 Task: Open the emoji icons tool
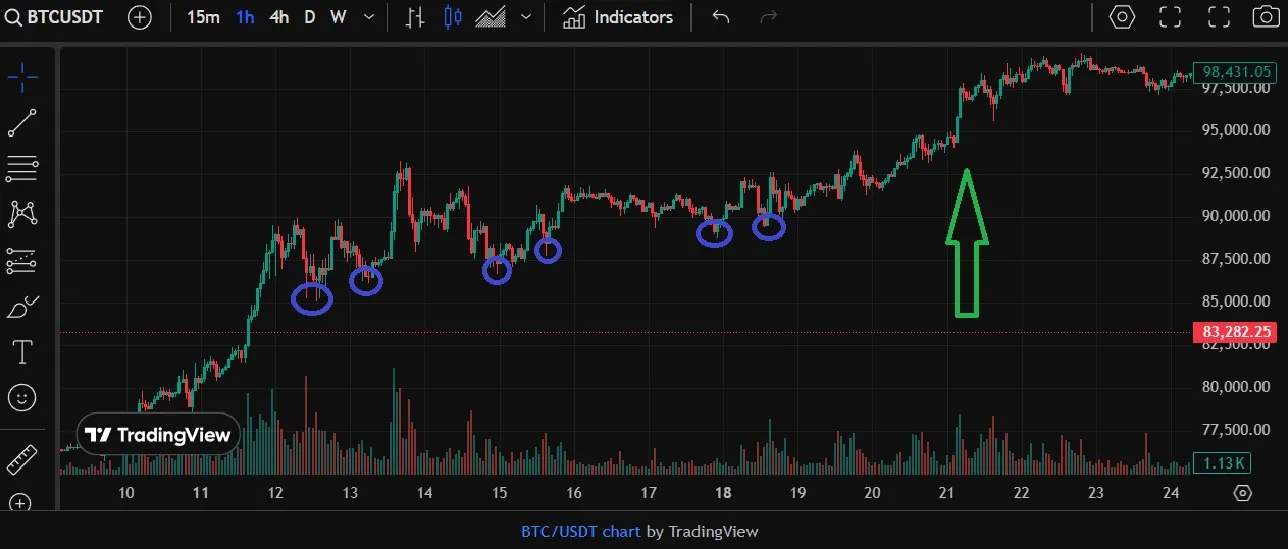coord(22,398)
